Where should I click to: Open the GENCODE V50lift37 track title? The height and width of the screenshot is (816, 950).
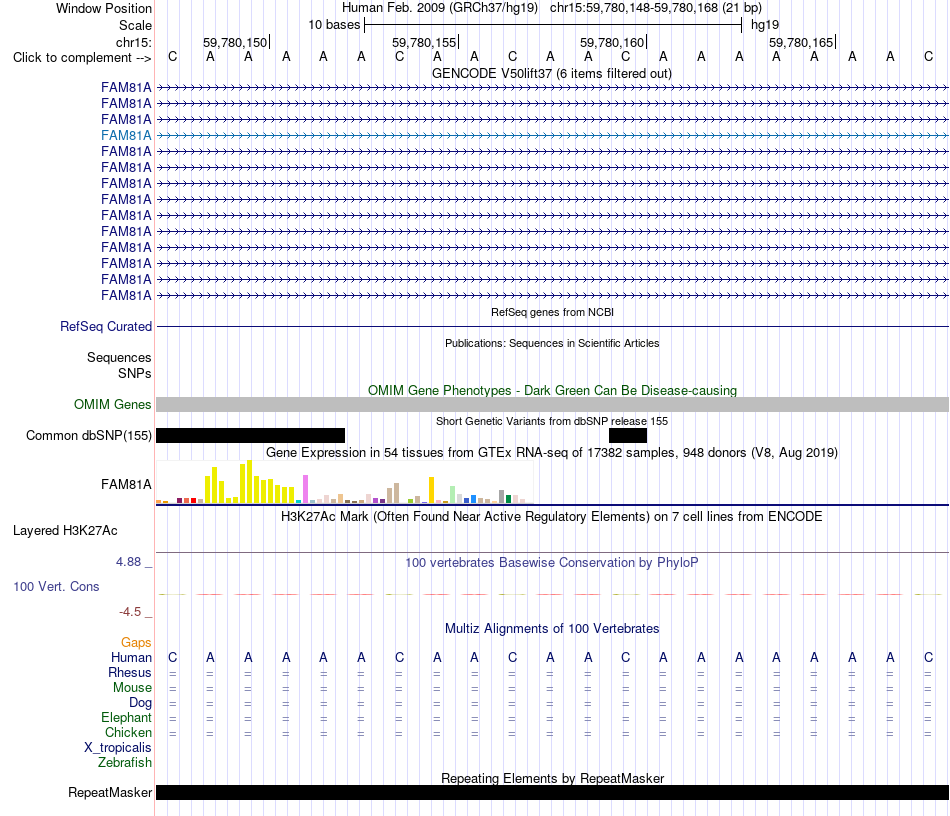(x=551, y=73)
